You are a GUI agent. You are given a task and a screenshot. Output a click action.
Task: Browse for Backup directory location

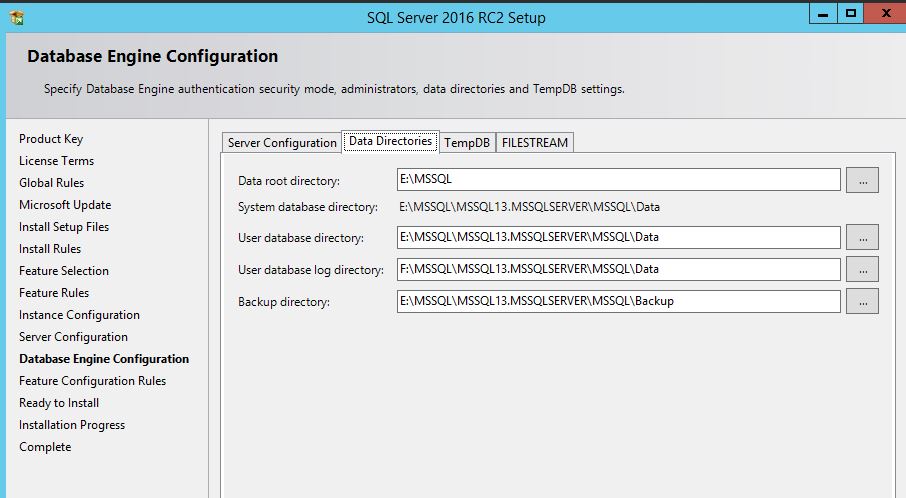[862, 301]
